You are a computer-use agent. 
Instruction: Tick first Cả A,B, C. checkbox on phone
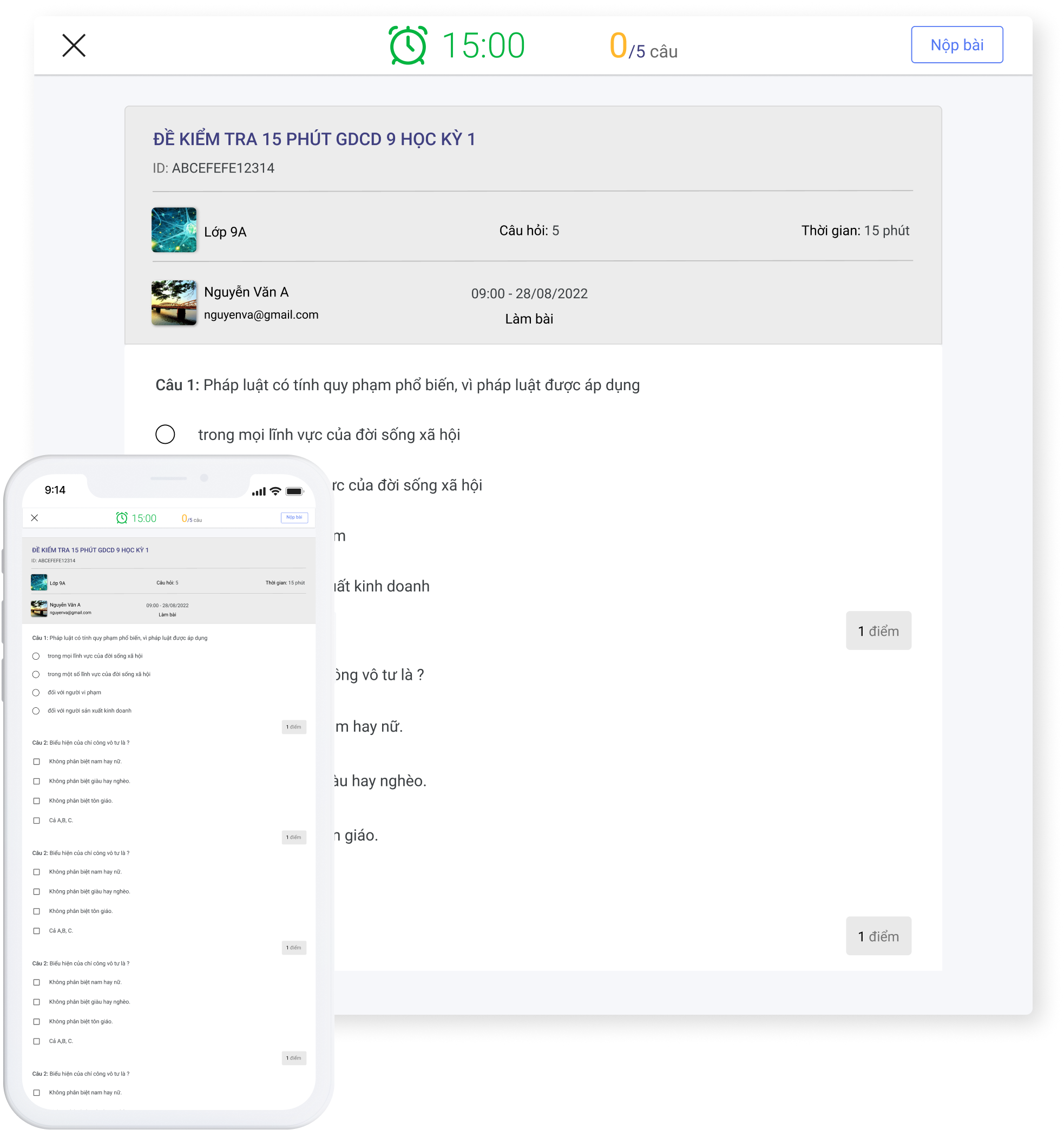click(x=36, y=821)
